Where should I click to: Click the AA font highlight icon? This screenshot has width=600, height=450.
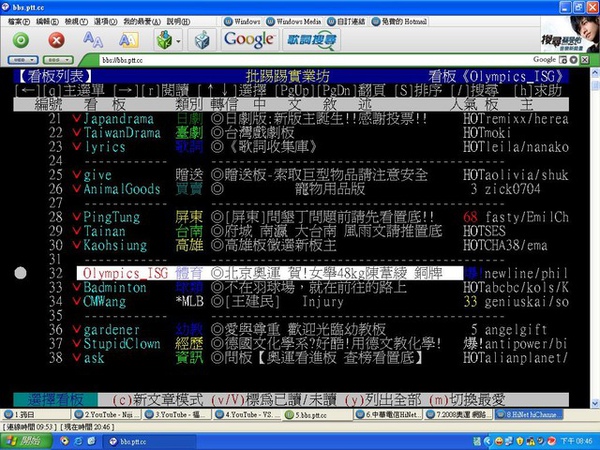click(129, 40)
